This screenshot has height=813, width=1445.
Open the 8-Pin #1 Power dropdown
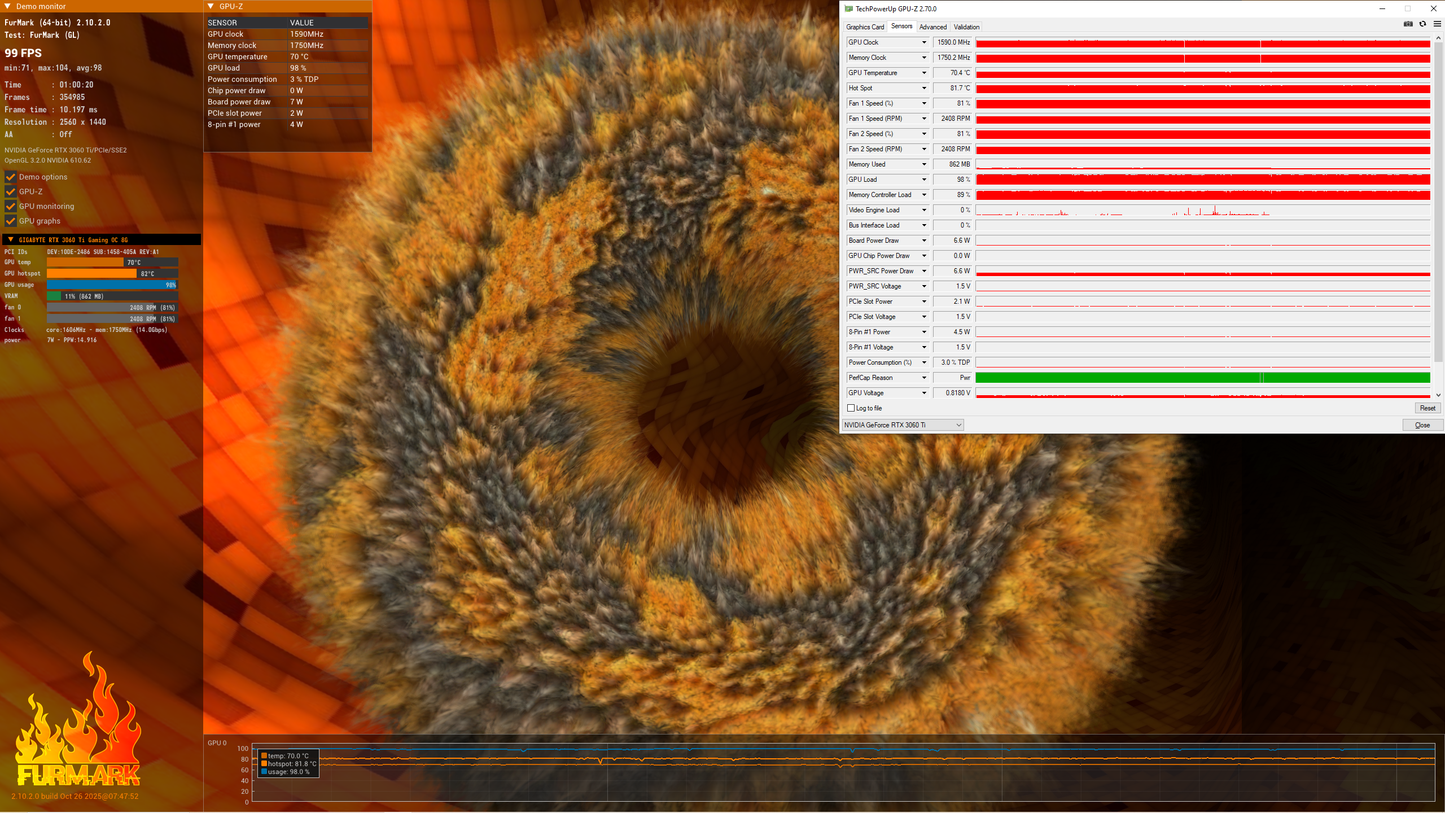924,332
